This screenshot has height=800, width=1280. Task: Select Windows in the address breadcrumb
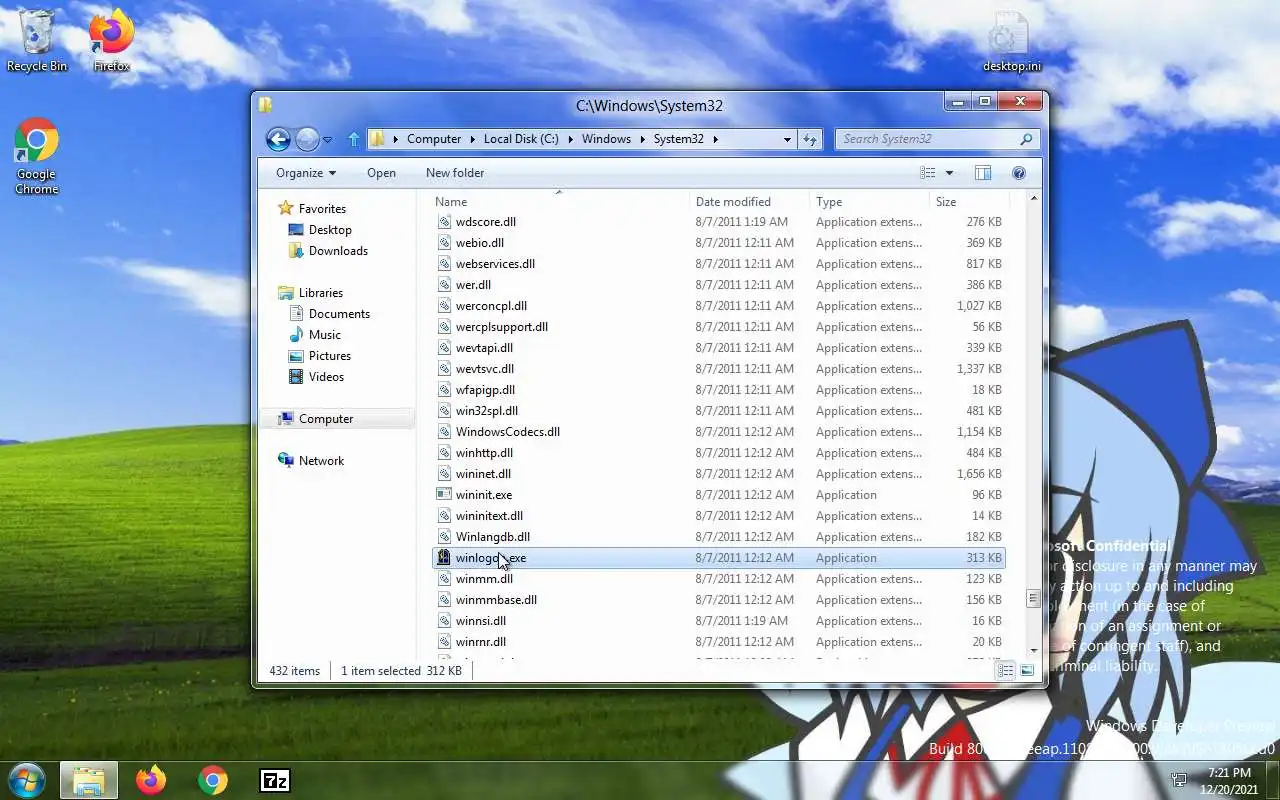coord(606,139)
